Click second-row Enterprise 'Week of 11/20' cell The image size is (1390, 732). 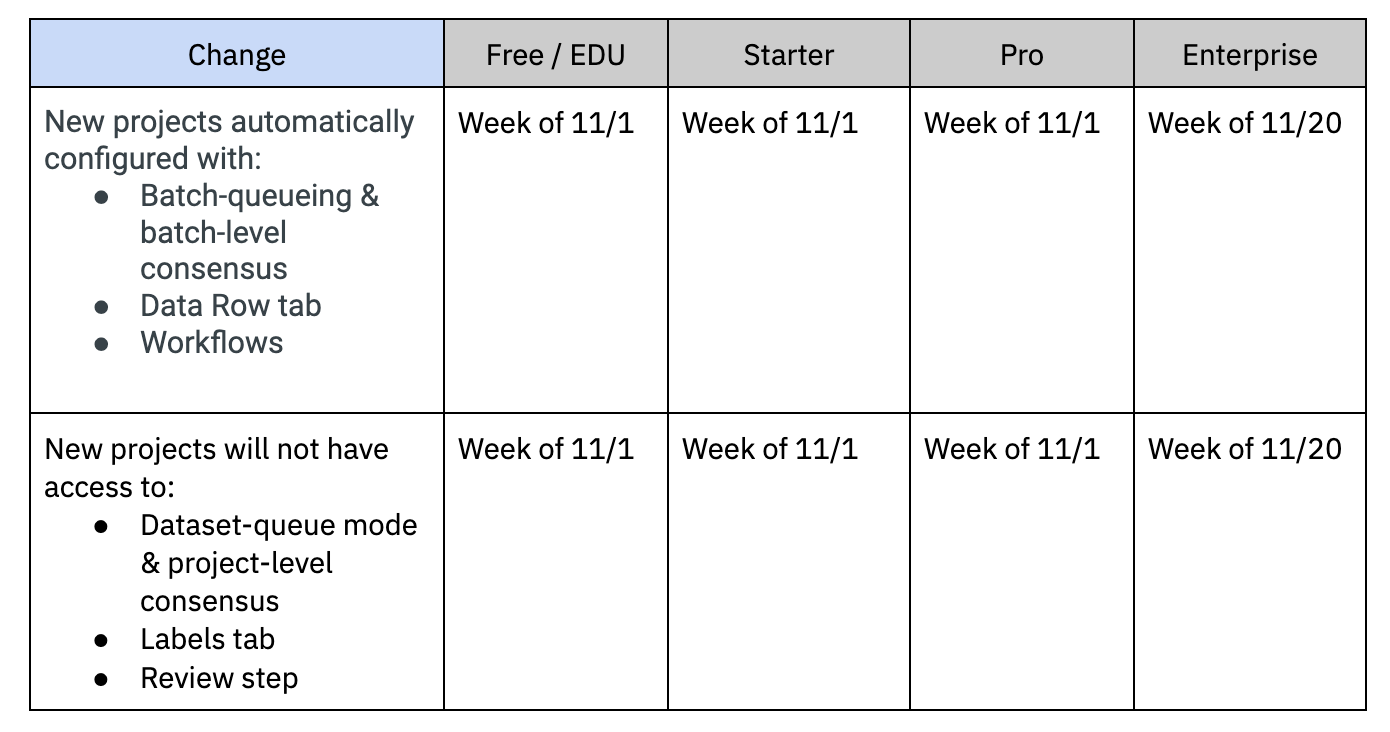(x=1250, y=561)
